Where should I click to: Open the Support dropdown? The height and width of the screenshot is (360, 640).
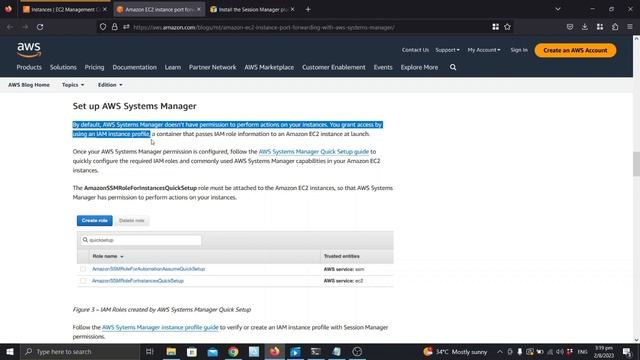(x=447, y=50)
